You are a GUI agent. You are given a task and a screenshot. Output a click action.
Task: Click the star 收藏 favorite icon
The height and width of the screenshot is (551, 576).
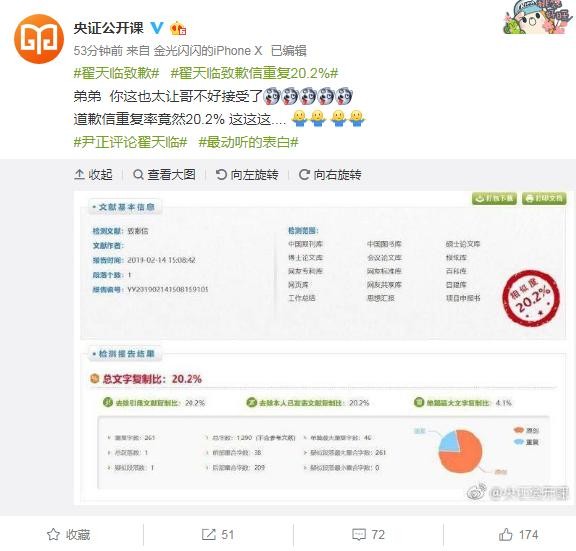pos(53,534)
